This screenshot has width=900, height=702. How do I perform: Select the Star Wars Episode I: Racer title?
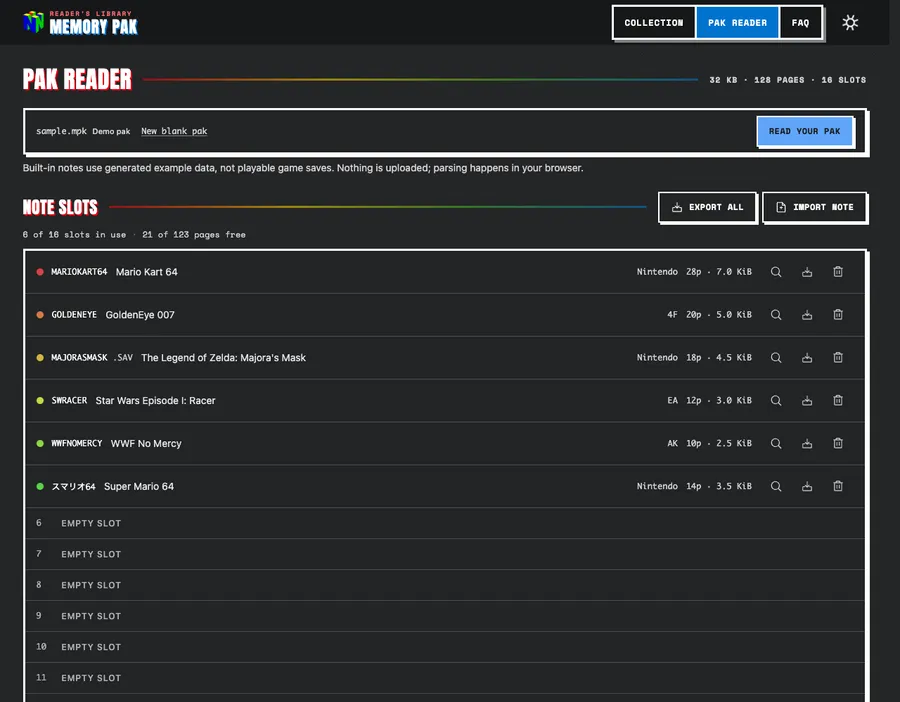[x=155, y=401]
